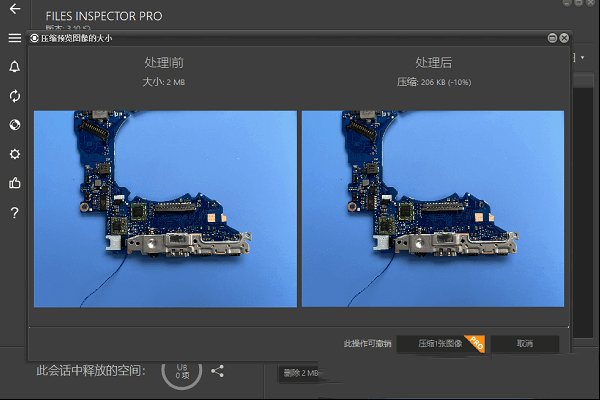The height and width of the screenshot is (400, 600).
Task: Click the 删除 2 MB button
Action: (300, 373)
